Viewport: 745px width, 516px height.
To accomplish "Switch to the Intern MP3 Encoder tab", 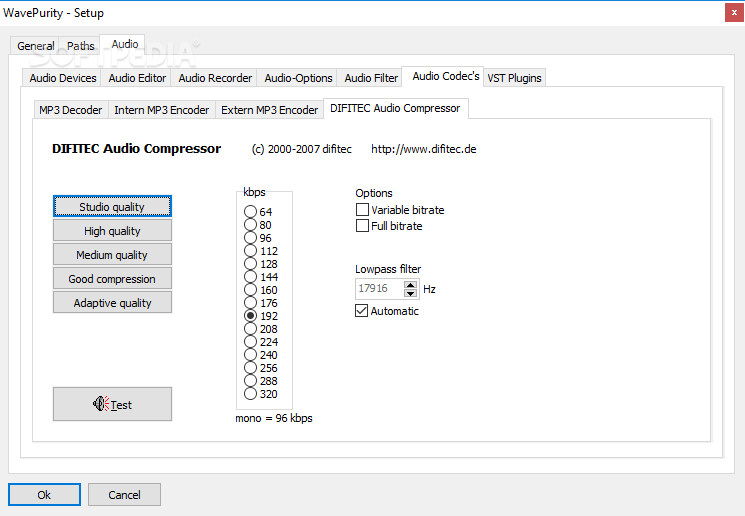I will coord(162,110).
